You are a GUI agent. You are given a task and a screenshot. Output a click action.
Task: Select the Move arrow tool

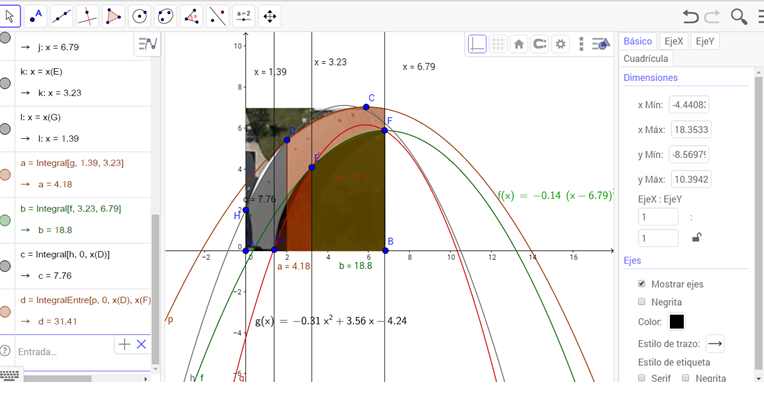tap(9, 16)
